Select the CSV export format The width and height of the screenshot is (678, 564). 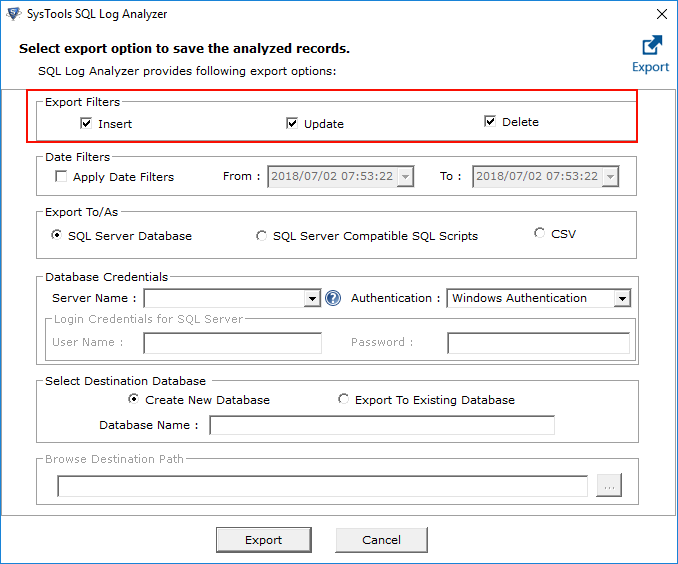[x=540, y=233]
